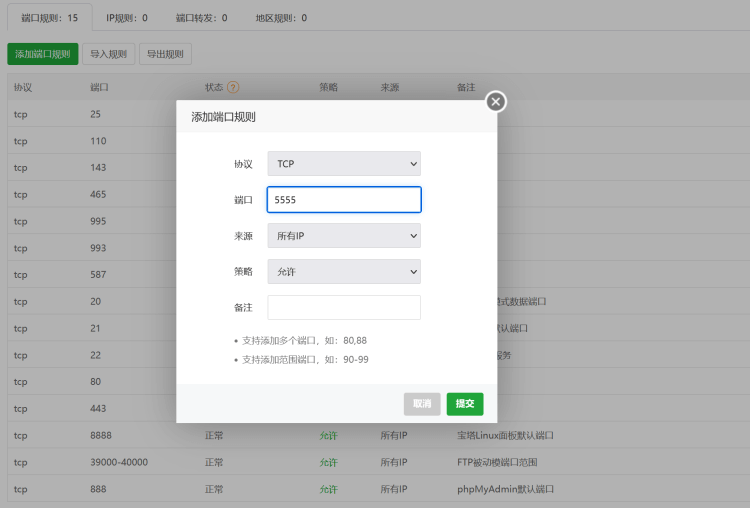Switch to the 端口规则: 15 tab
750x508 pixels.
tap(50, 18)
